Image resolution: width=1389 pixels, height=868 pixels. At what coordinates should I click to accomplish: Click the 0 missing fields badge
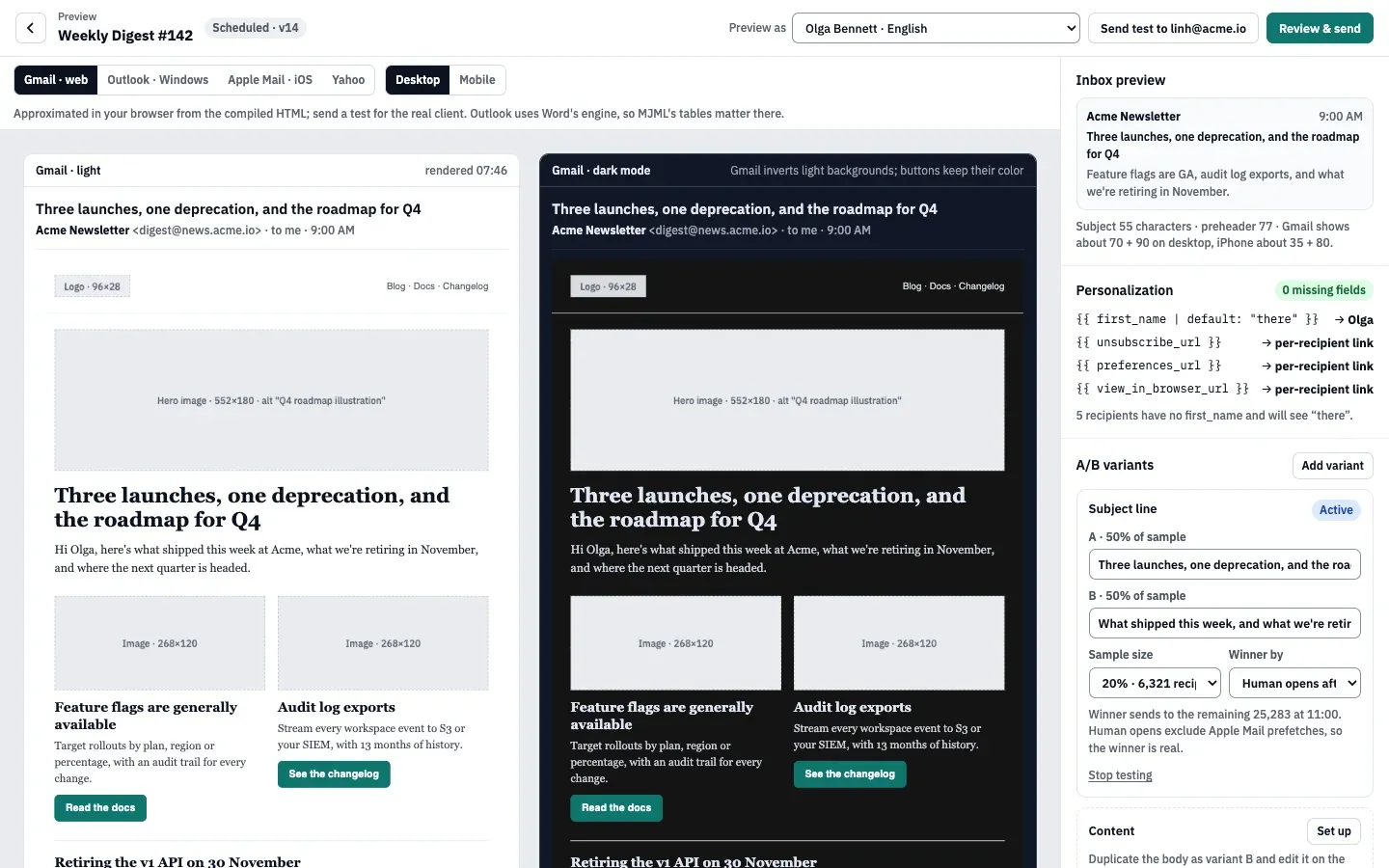[1323, 290]
